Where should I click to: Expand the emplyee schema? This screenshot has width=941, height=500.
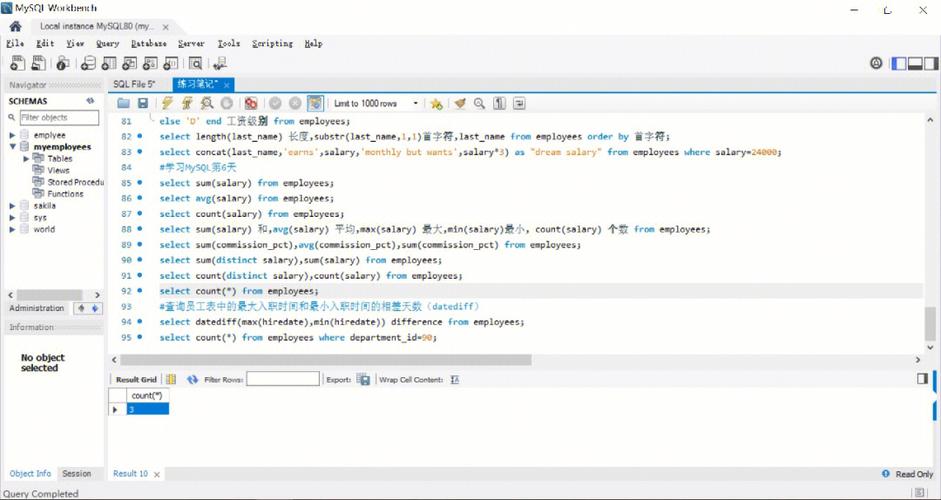point(13,135)
